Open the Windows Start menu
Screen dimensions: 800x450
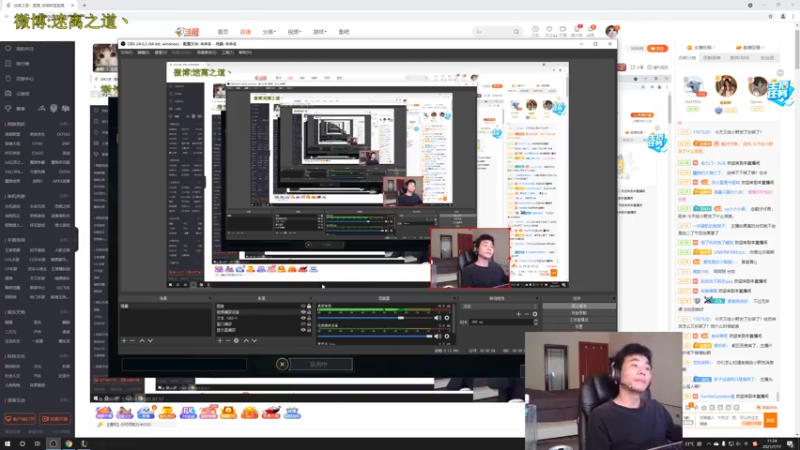(7, 444)
